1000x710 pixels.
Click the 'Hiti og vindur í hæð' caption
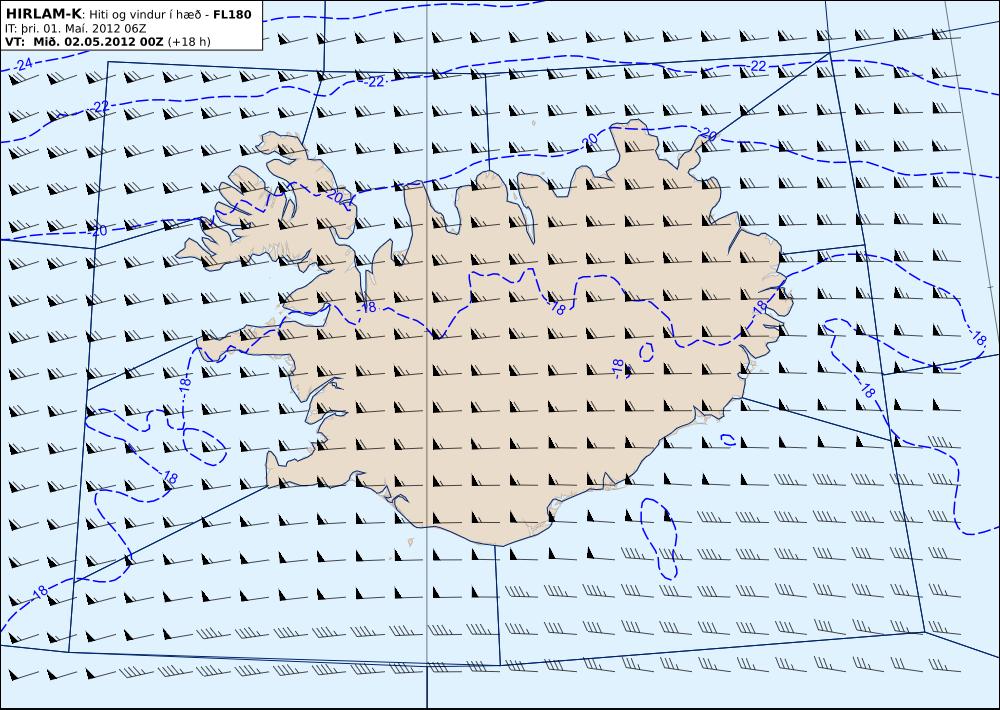(x=146, y=15)
